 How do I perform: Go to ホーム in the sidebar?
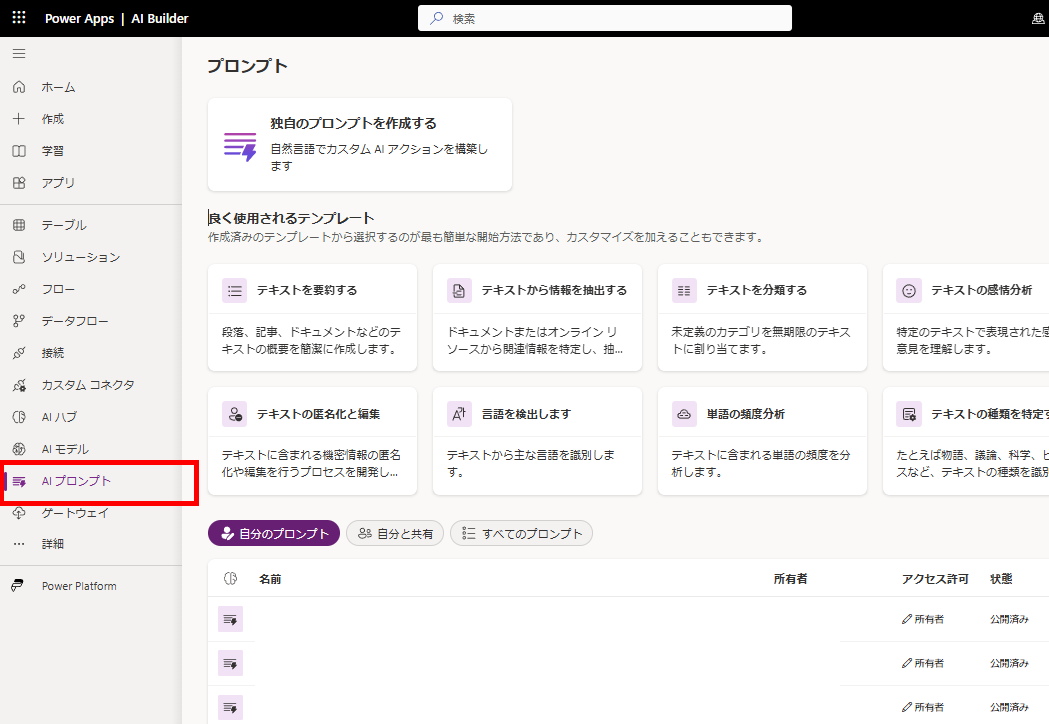[x=18, y=87]
